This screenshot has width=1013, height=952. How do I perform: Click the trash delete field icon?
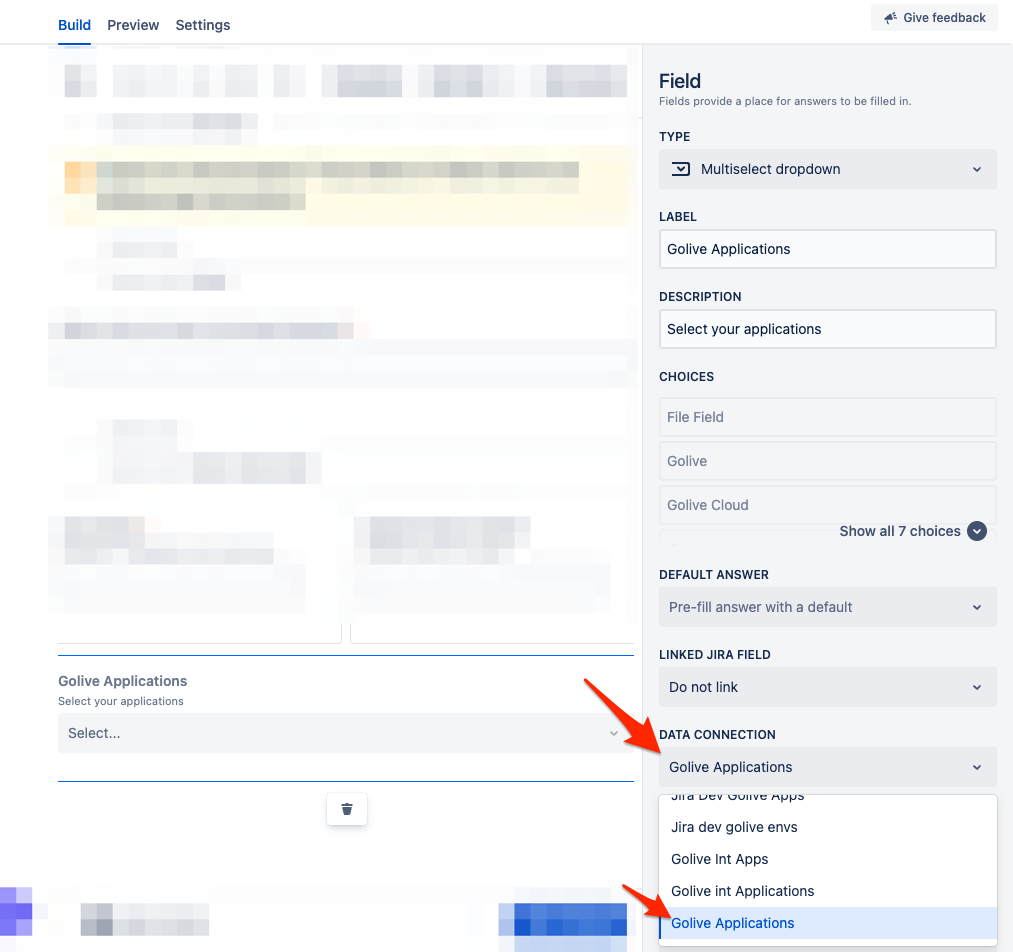coord(347,809)
